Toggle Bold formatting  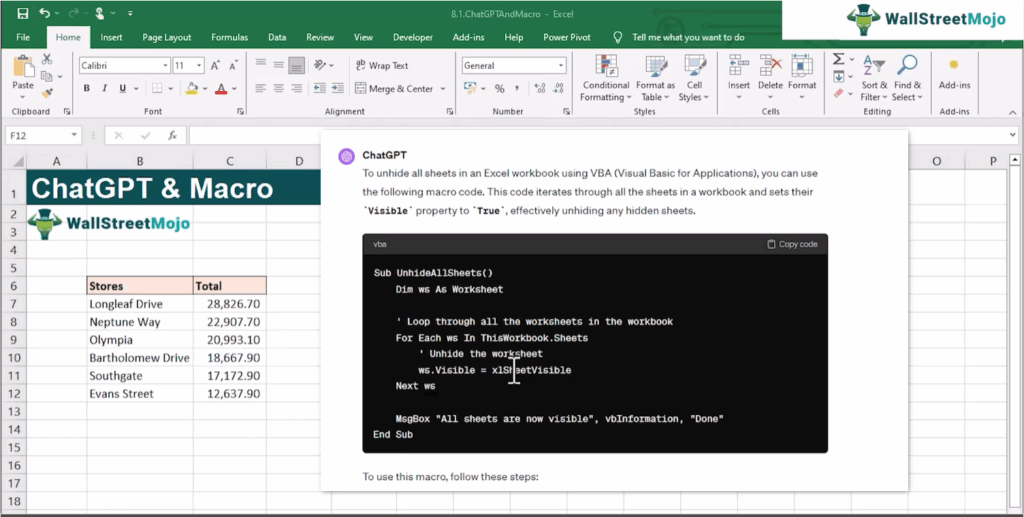click(x=86, y=88)
